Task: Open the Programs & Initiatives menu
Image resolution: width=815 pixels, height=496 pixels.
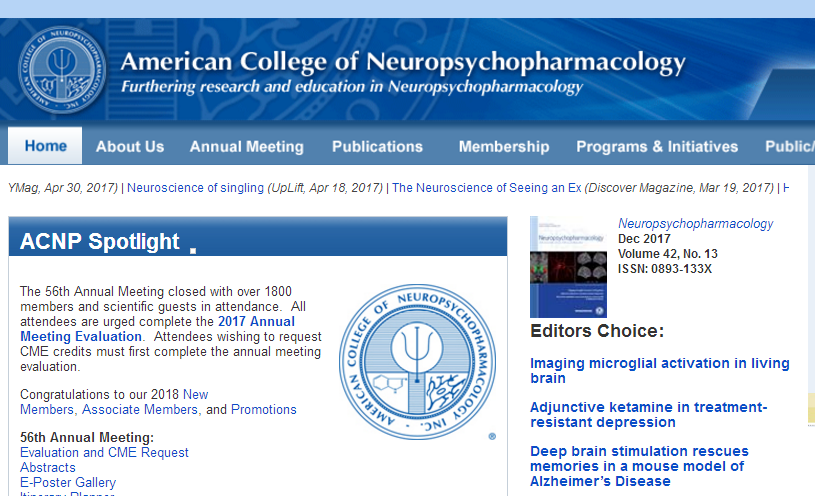Action: click(657, 147)
